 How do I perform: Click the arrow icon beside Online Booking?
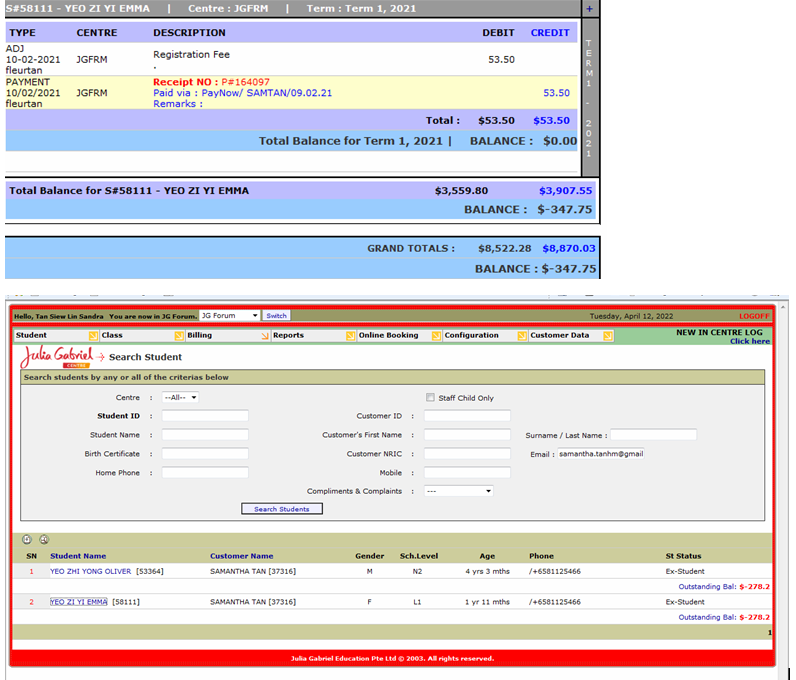click(x=436, y=336)
